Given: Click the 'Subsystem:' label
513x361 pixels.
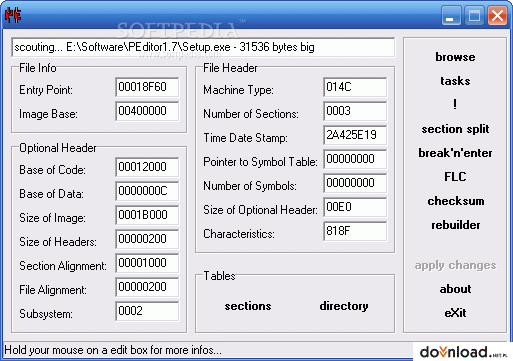Looking at the screenshot, I should pyautogui.click(x=46, y=314).
